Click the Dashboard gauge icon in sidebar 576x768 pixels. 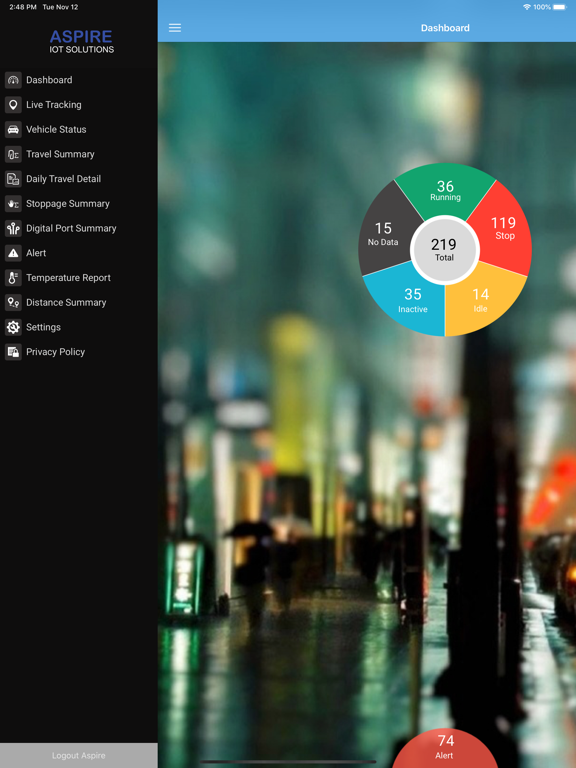pyautogui.click(x=13, y=80)
